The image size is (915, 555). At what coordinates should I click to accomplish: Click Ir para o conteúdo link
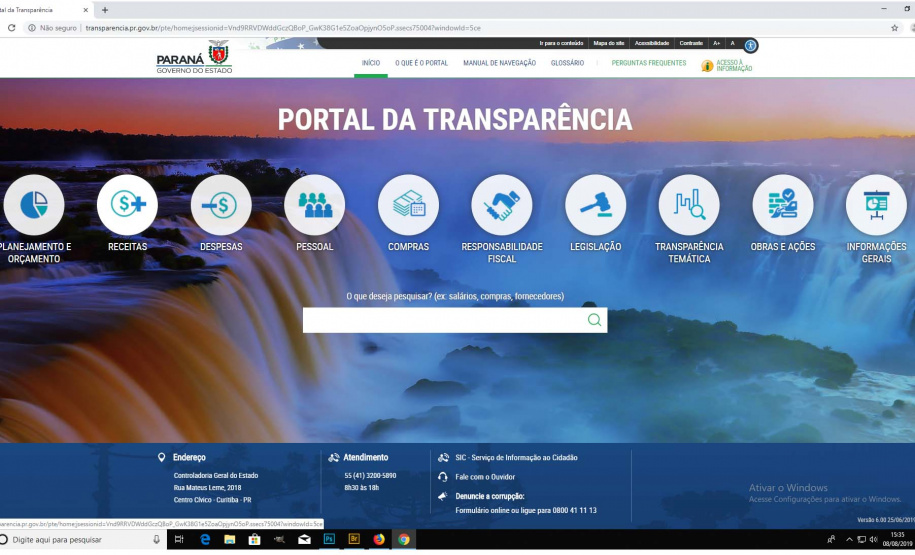pyautogui.click(x=561, y=43)
